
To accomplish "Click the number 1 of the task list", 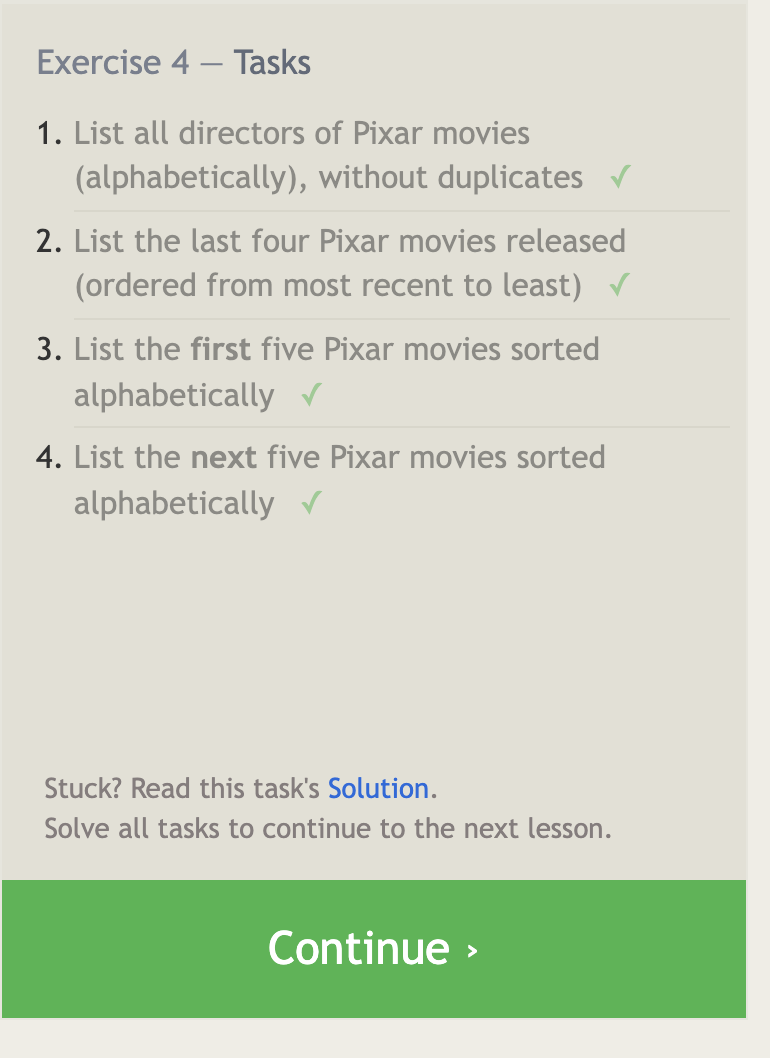I will pyautogui.click(x=50, y=134).
